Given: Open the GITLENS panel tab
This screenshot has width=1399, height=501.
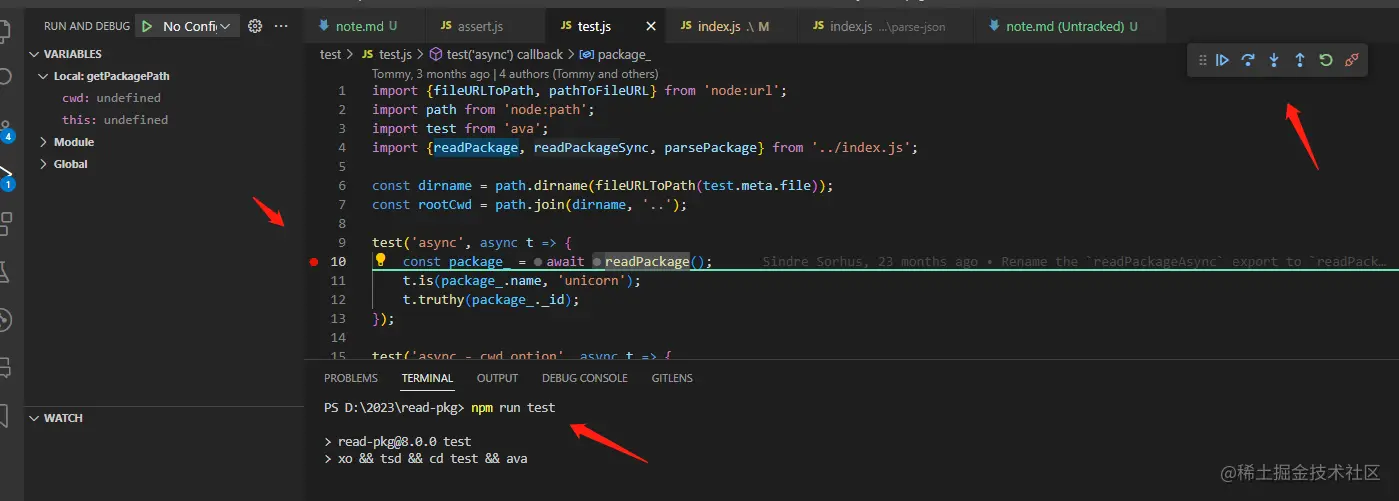Looking at the screenshot, I should click(672, 378).
